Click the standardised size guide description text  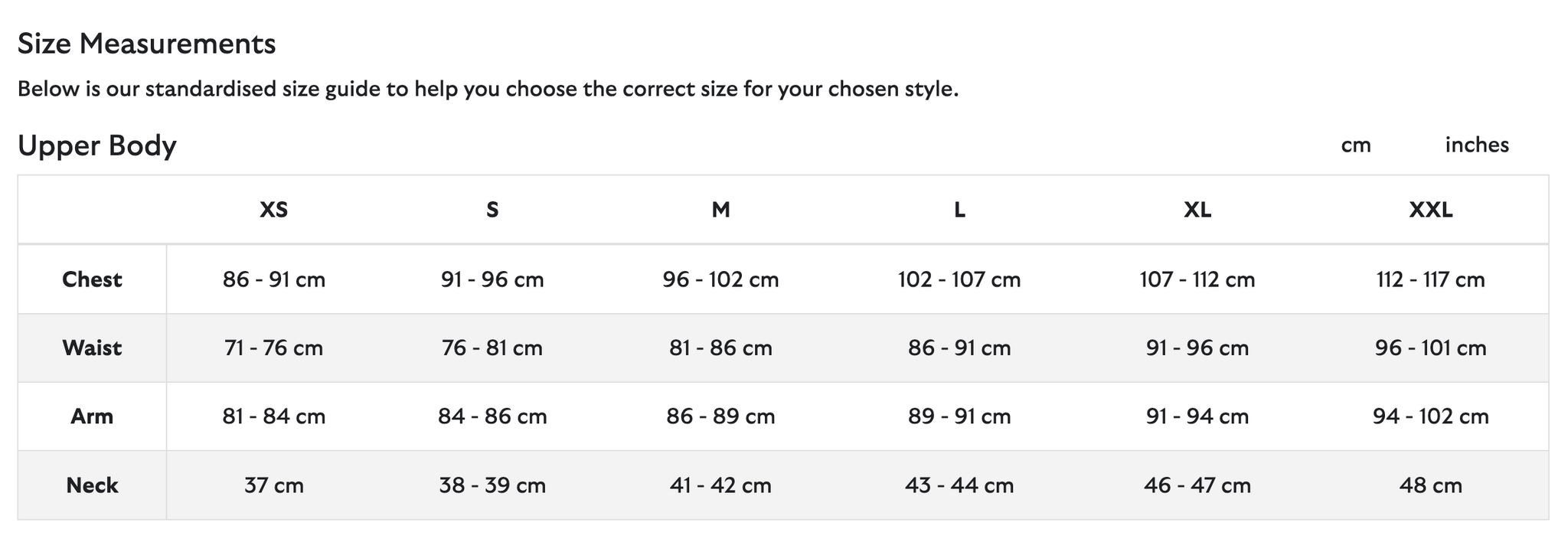pos(488,90)
